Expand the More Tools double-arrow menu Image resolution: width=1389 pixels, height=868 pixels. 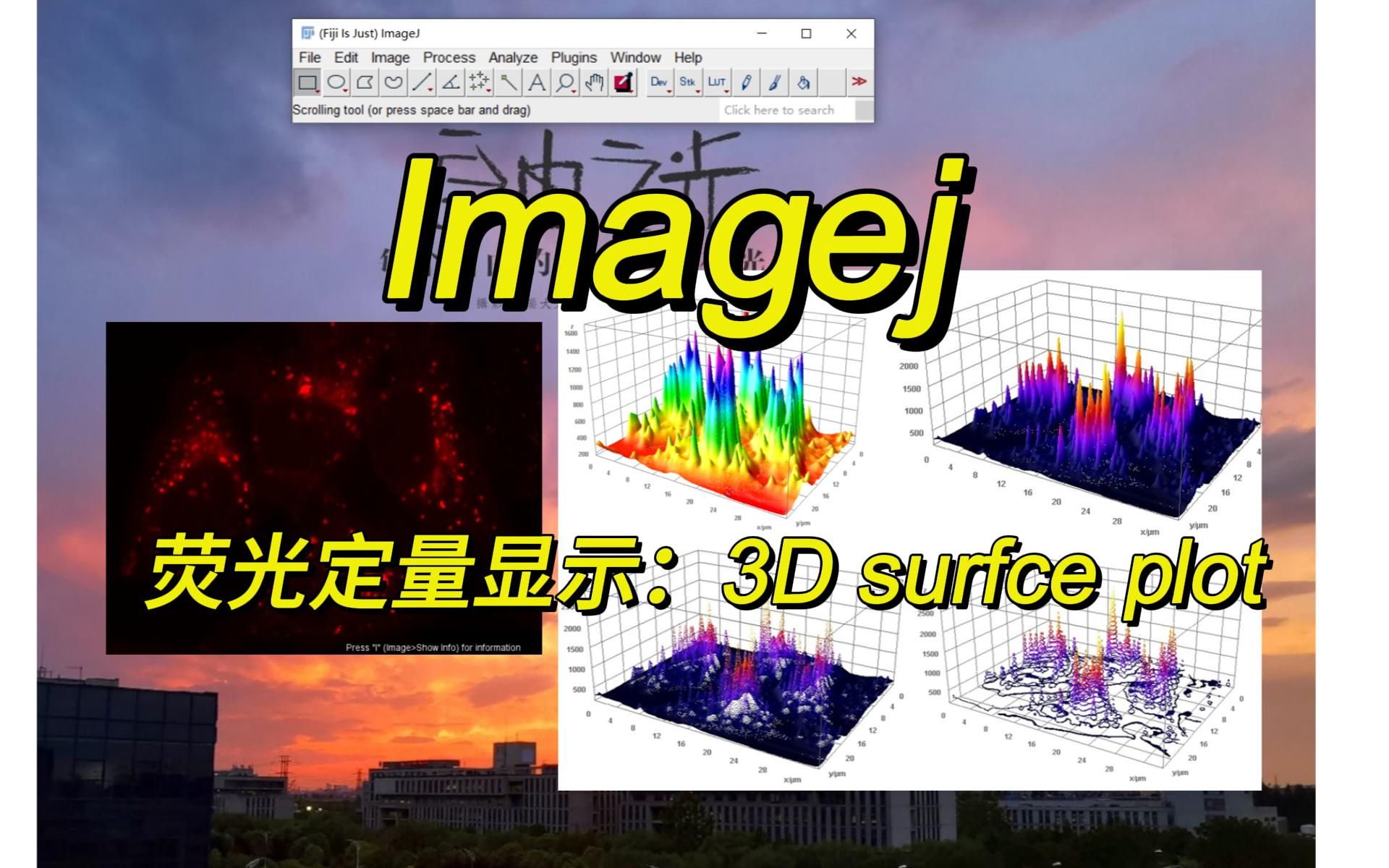coord(859,82)
